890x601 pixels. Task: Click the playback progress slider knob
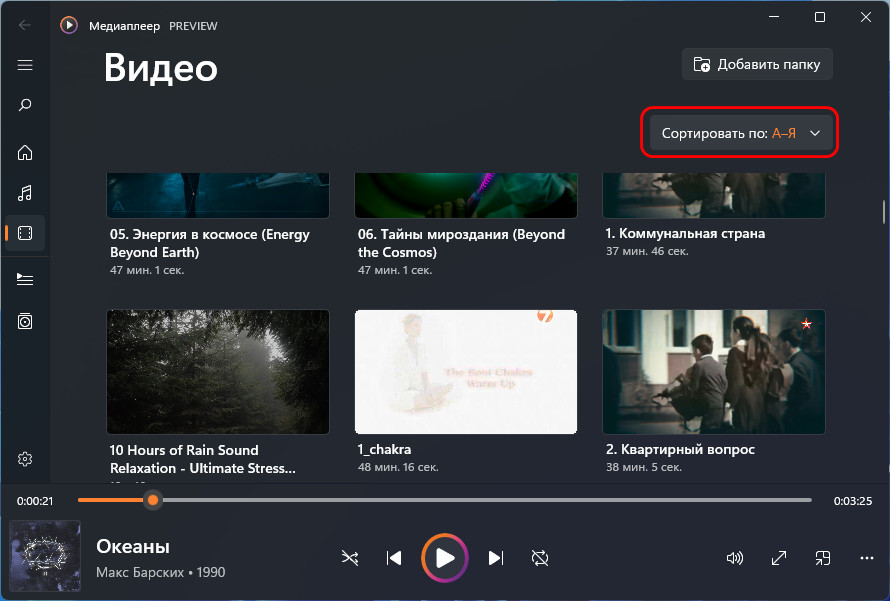click(x=153, y=500)
